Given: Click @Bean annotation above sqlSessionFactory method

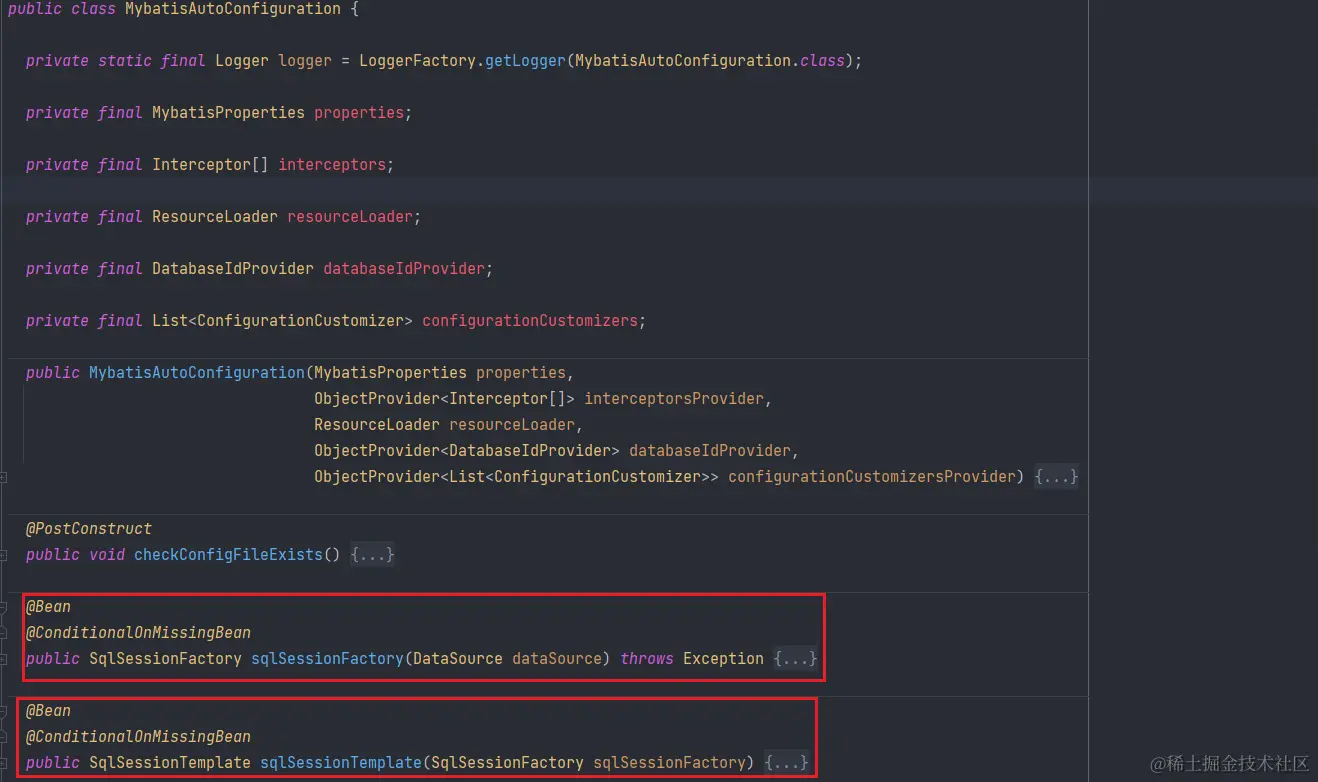Looking at the screenshot, I should pos(48,607).
